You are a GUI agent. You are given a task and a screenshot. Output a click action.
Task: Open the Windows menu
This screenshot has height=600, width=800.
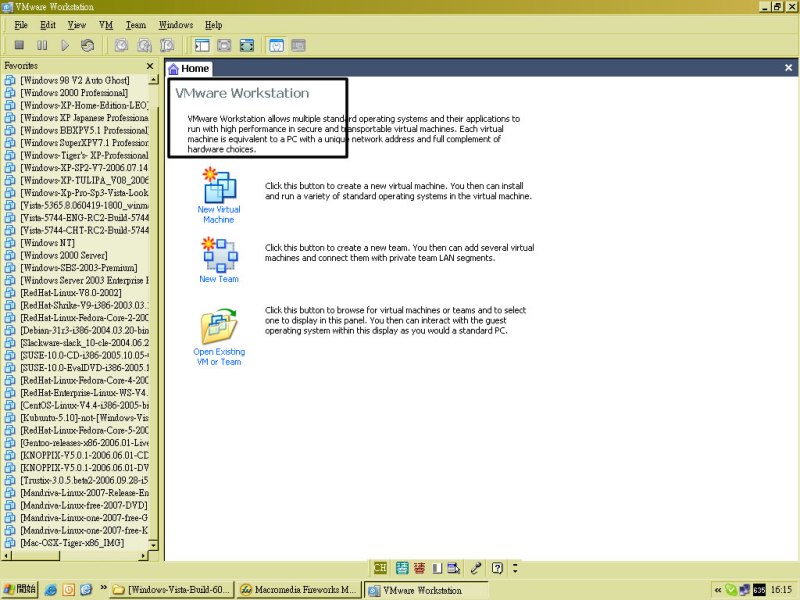tap(176, 24)
